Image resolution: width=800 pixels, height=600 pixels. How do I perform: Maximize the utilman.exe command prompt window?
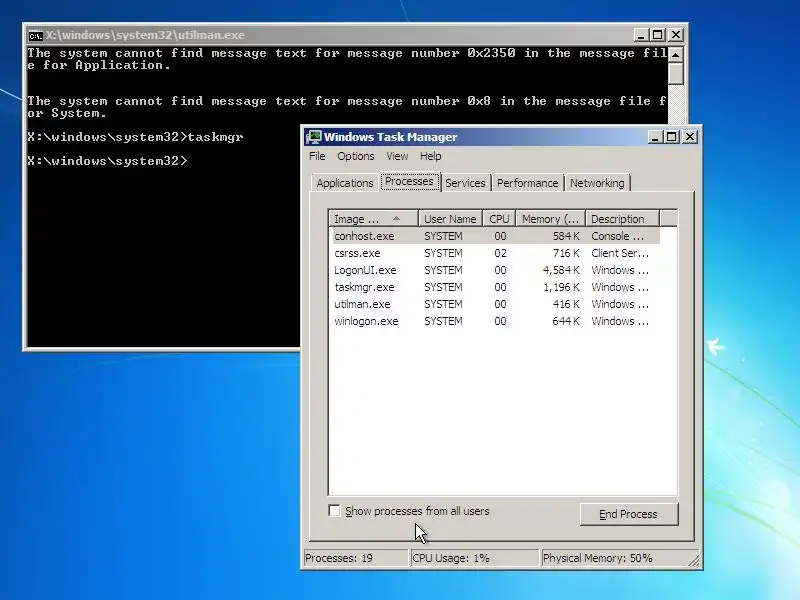point(658,35)
